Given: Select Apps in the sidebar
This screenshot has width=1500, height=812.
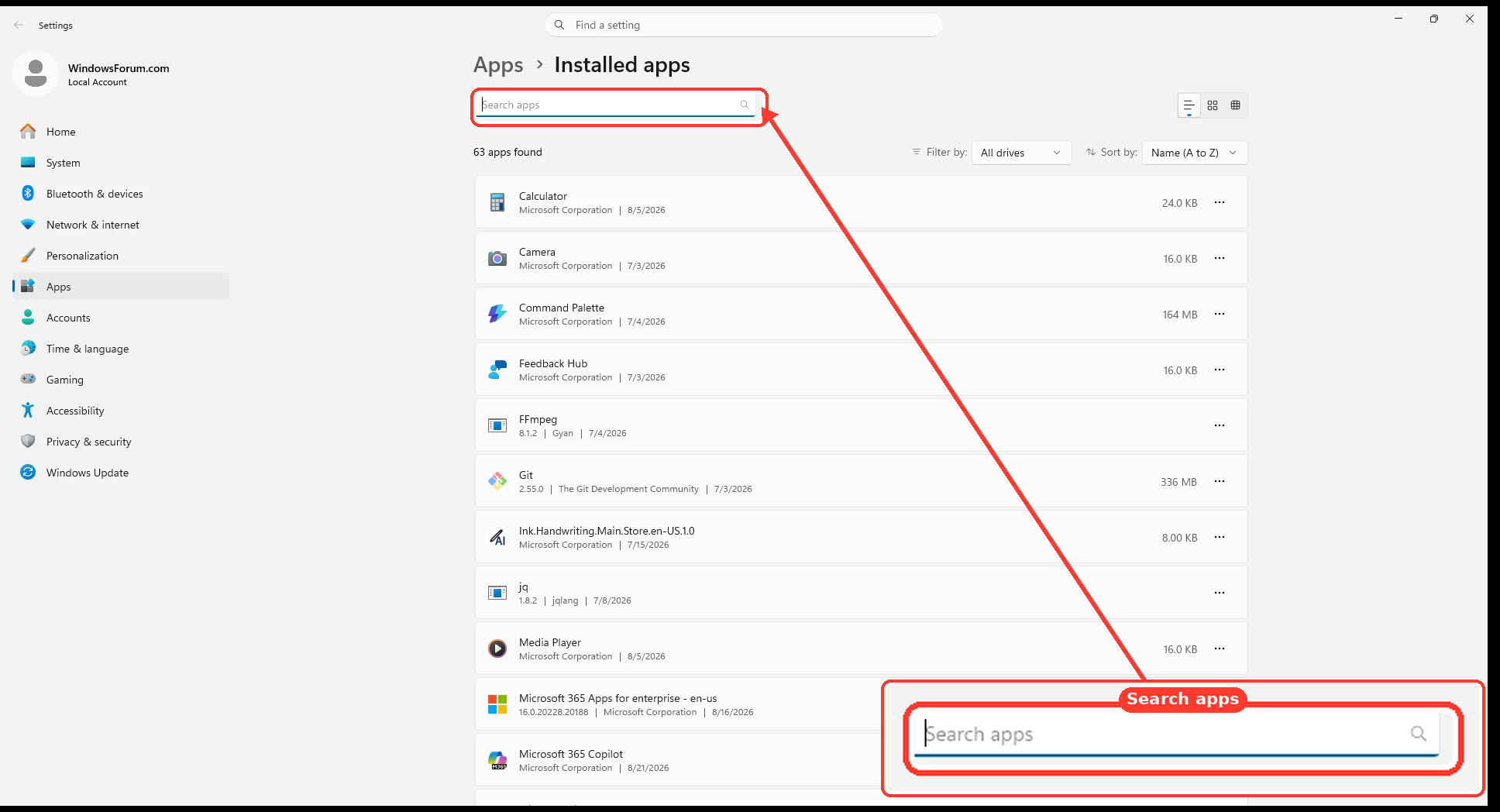Looking at the screenshot, I should [x=121, y=287].
